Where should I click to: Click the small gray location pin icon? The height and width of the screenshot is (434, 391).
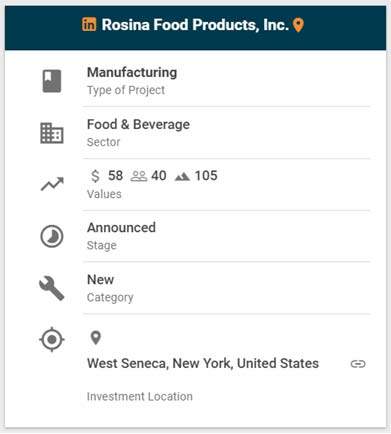96,338
